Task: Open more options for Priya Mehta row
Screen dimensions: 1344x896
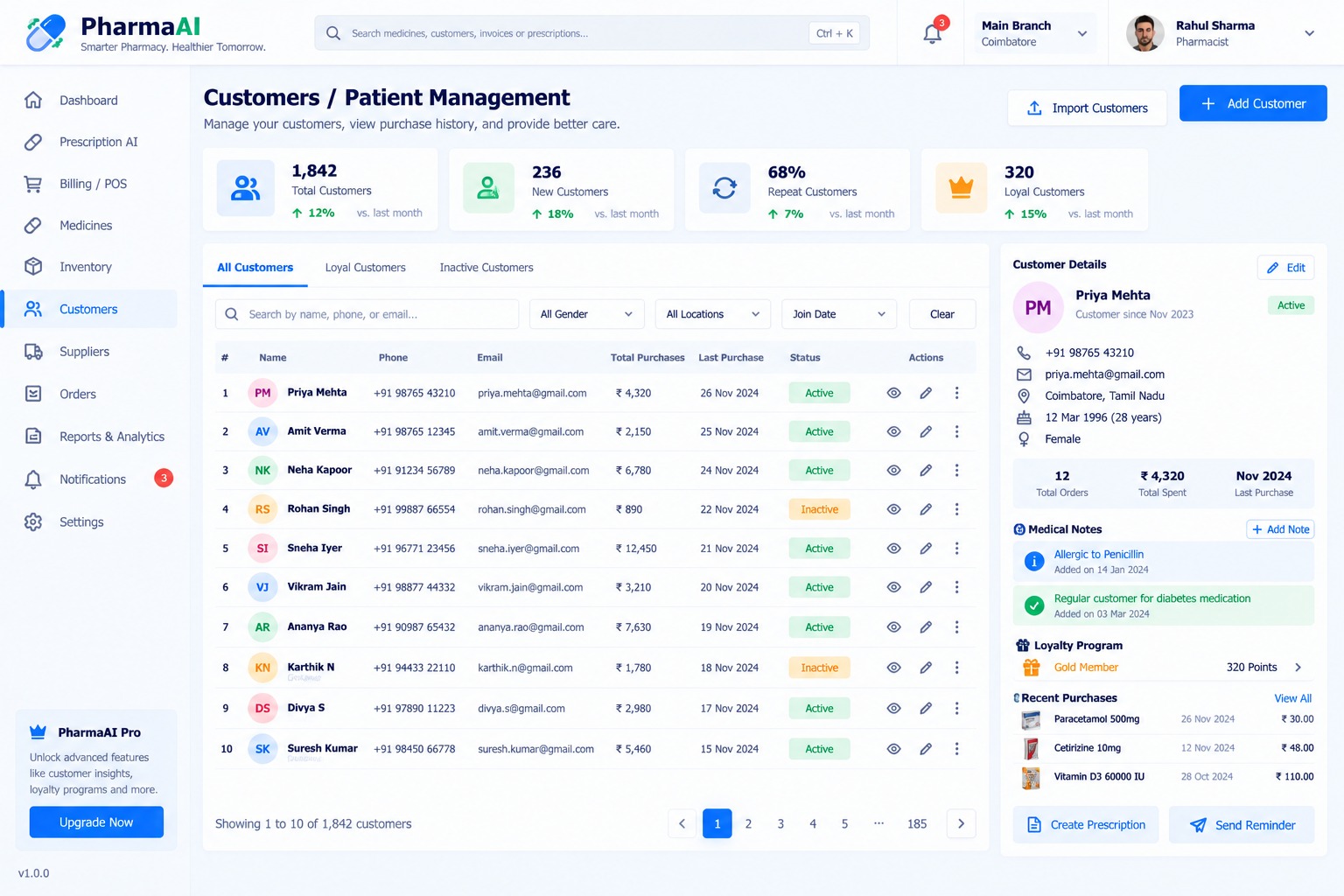Action: pyautogui.click(x=956, y=393)
